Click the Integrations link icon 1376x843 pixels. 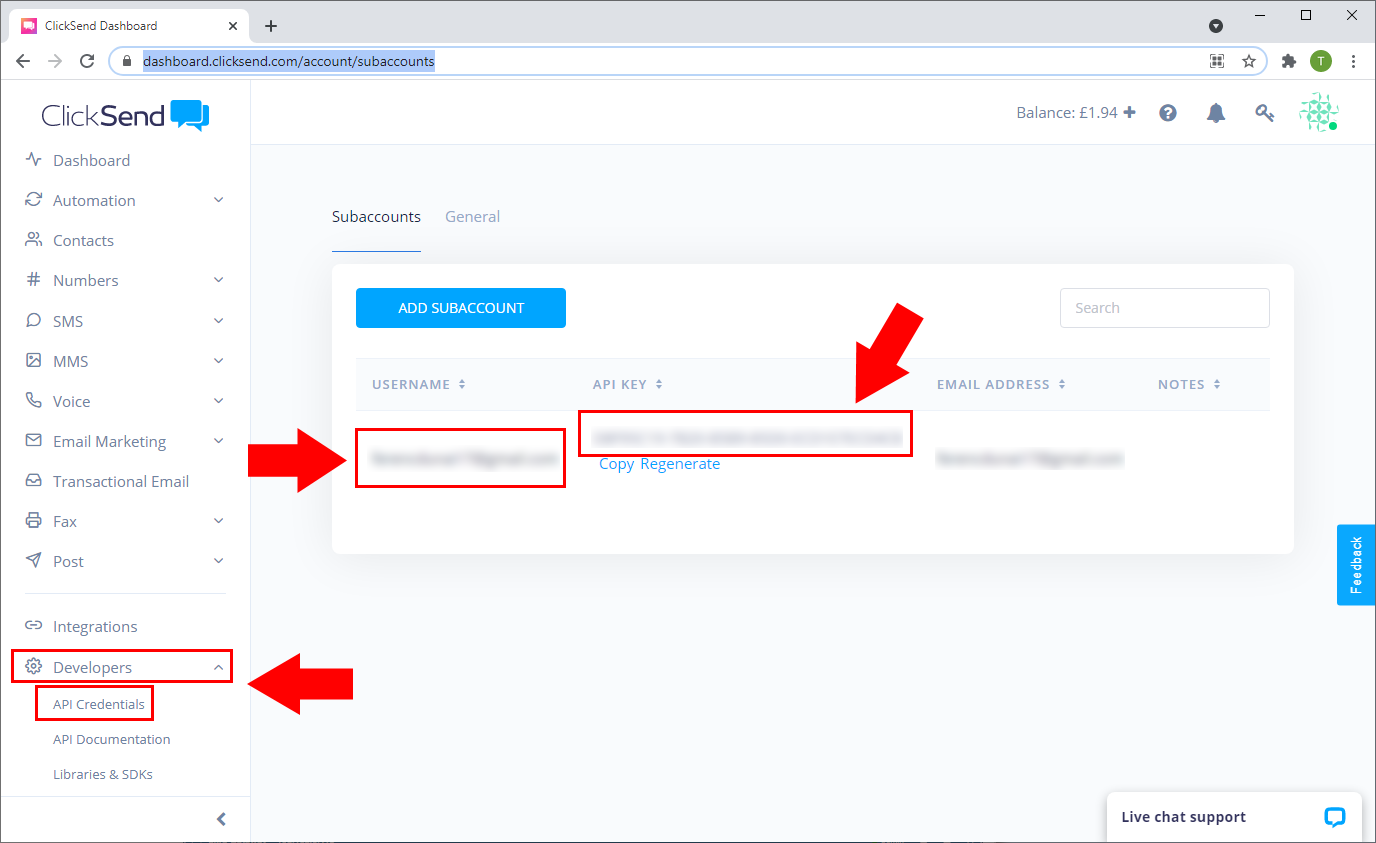click(34, 625)
